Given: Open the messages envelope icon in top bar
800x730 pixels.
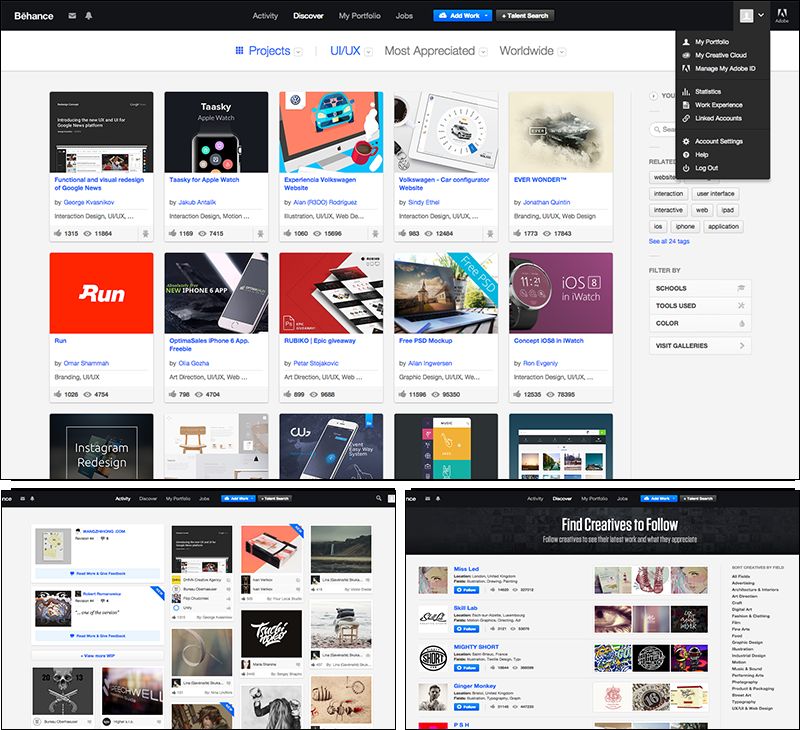Looking at the screenshot, I should 72,16.
